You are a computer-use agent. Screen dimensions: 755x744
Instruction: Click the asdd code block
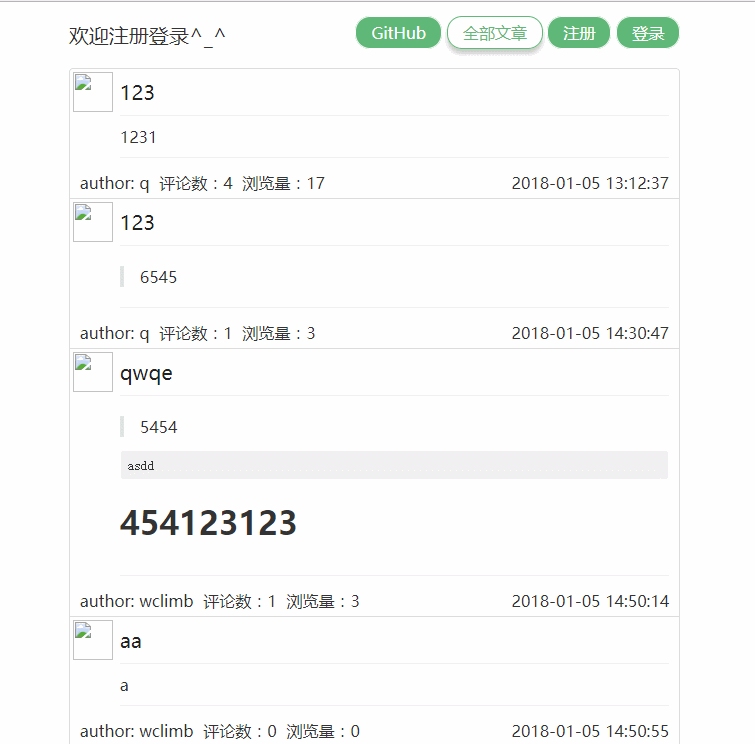point(394,465)
